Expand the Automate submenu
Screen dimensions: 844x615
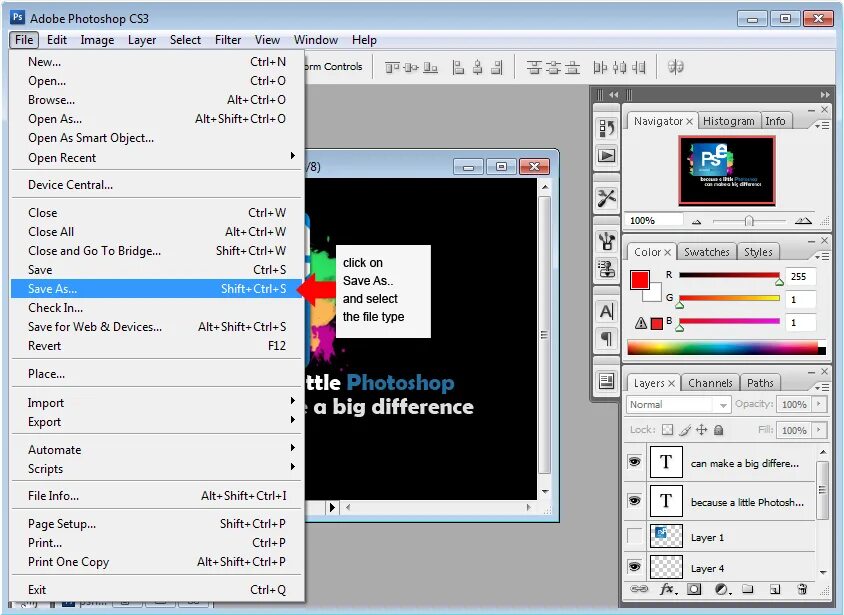click(x=157, y=449)
